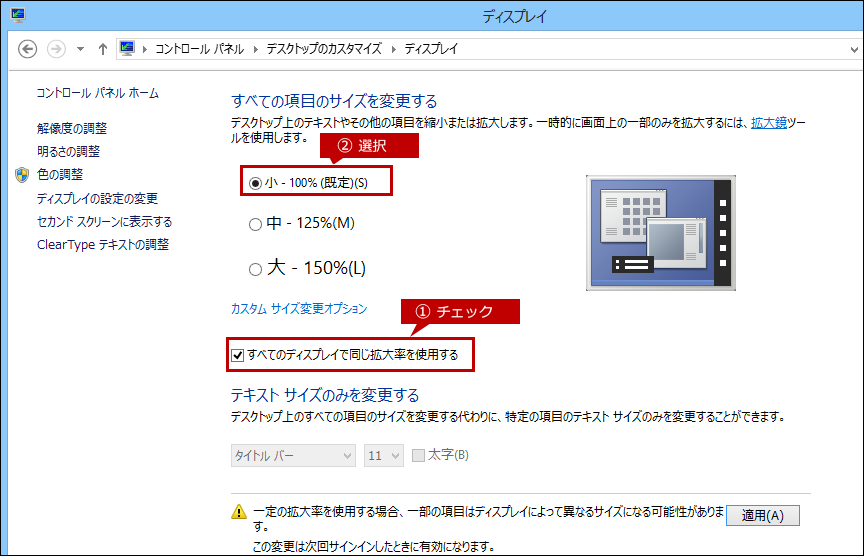Open the font size 11 dropdown

tap(384, 456)
